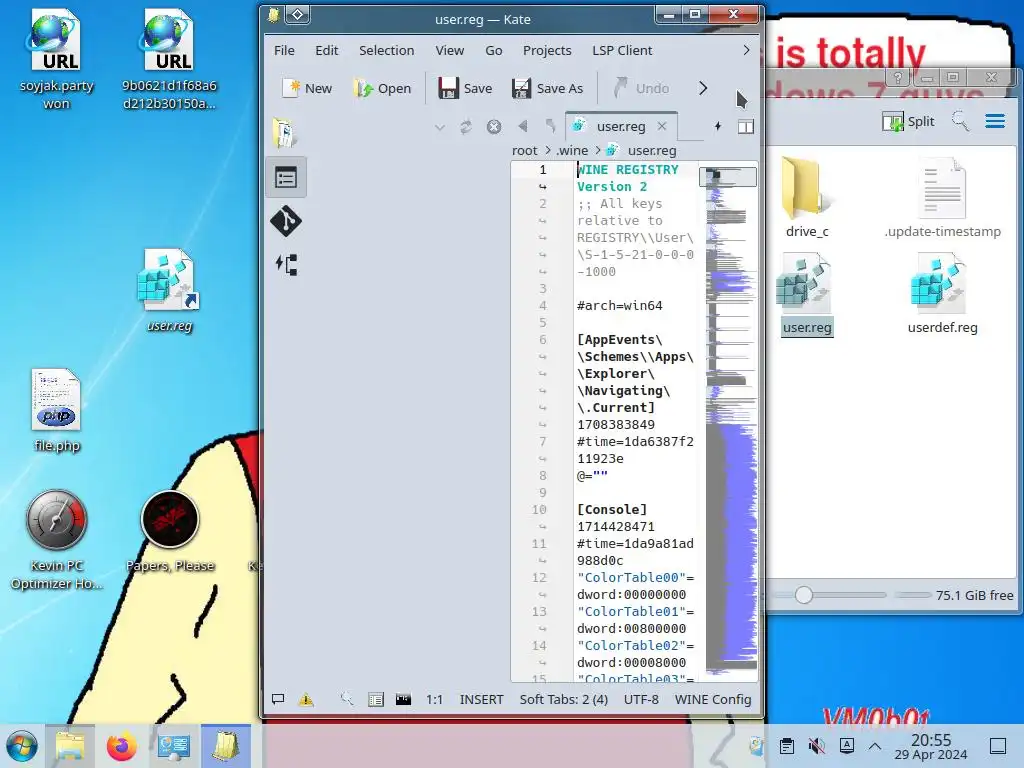Click the Quick Open lightning icon
Image resolution: width=1024 pixels, height=768 pixels.
(x=718, y=127)
